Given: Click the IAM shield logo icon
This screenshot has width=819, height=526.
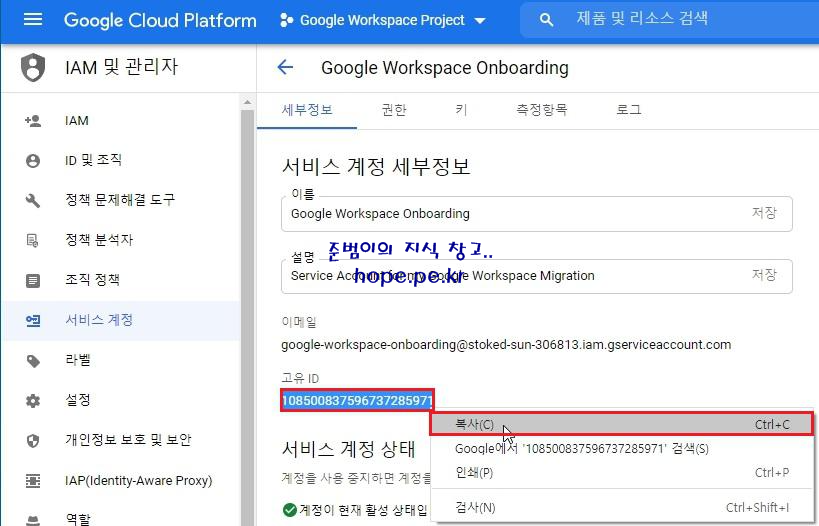Looking at the screenshot, I should click(x=33, y=67).
